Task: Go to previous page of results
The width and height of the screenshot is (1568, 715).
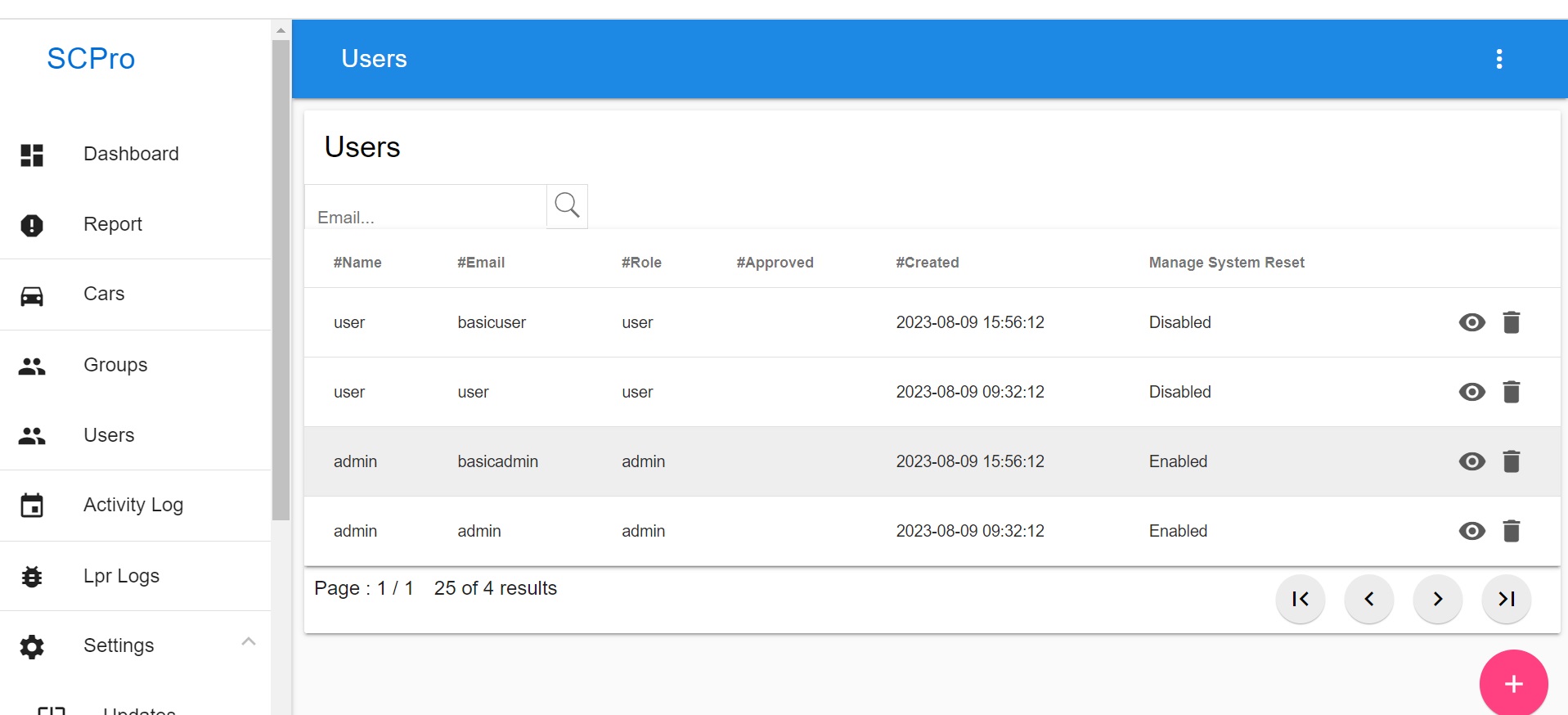Action: (1369, 599)
